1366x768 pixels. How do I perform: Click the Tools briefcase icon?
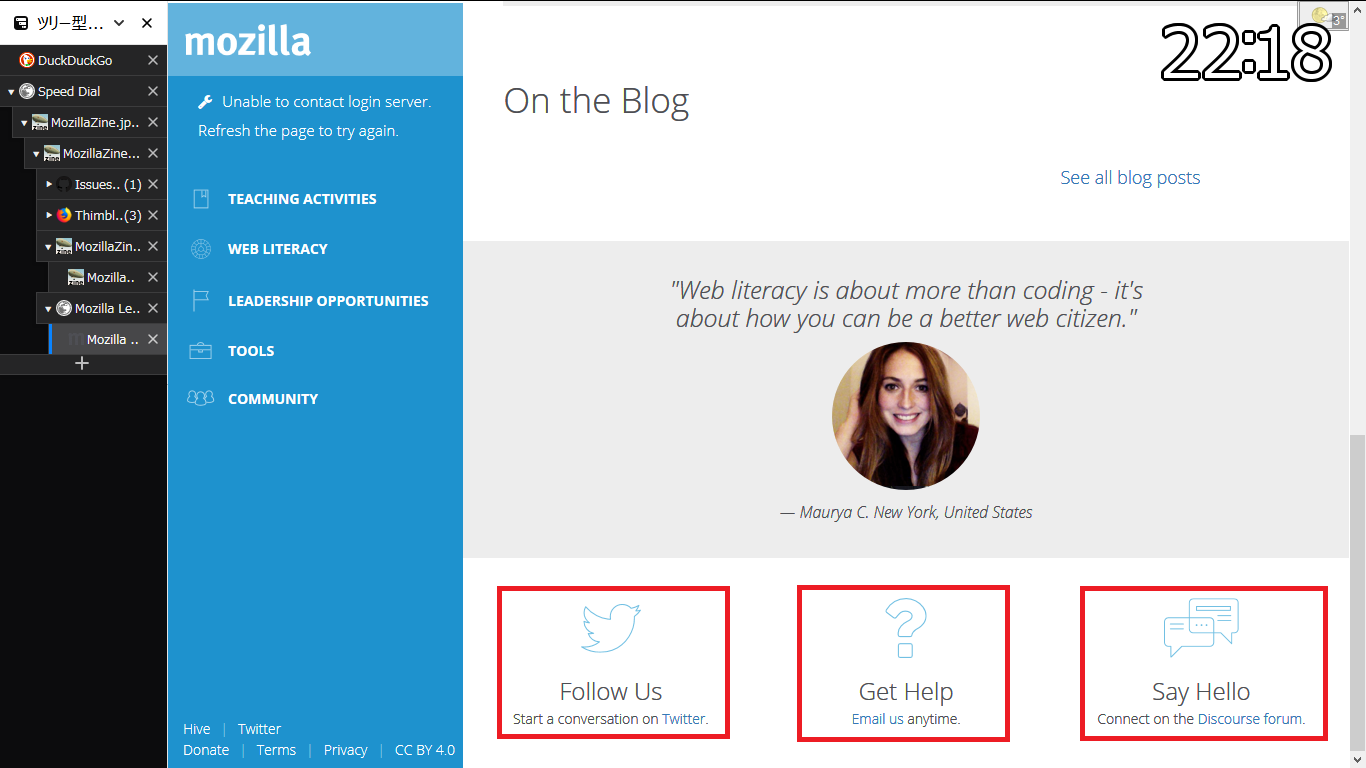click(201, 351)
